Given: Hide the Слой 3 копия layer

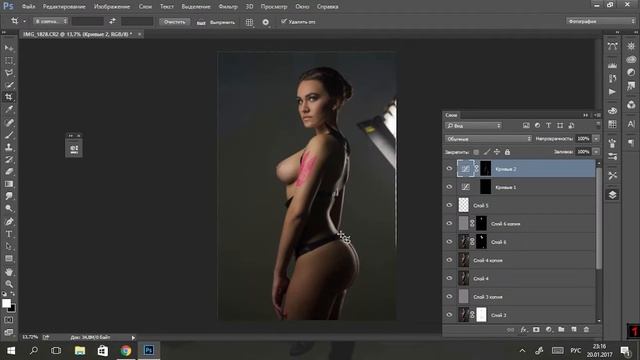Looking at the screenshot, I should coord(449,297).
